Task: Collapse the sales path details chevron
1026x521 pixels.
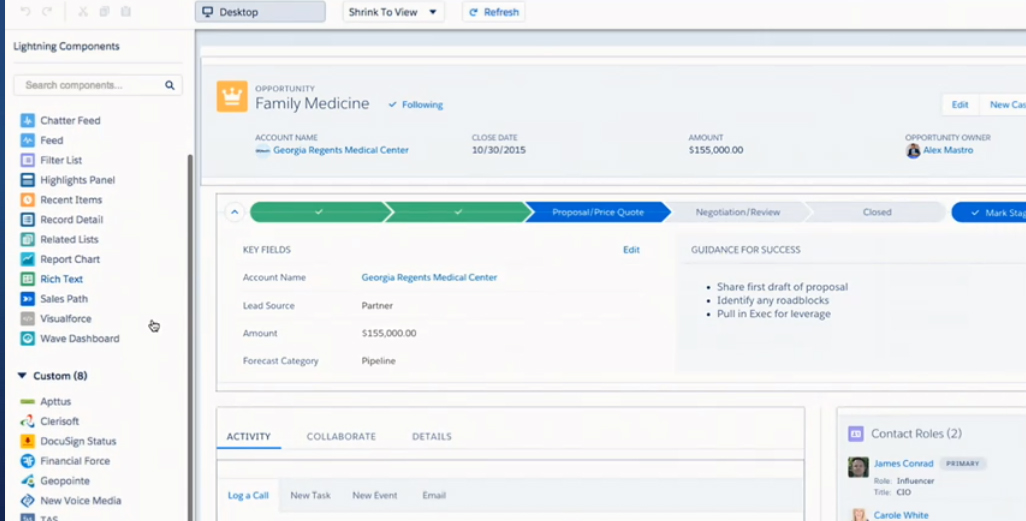Action: tap(234, 212)
